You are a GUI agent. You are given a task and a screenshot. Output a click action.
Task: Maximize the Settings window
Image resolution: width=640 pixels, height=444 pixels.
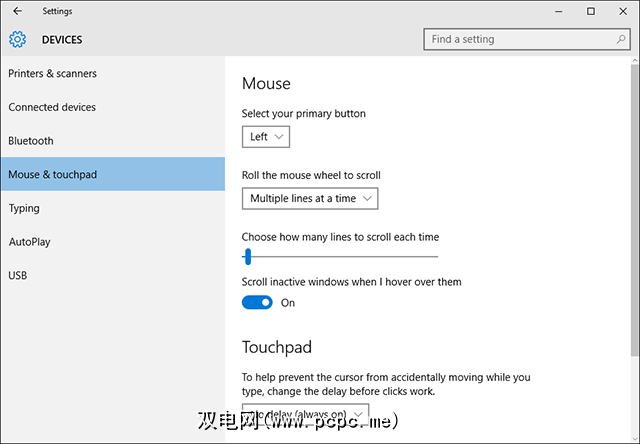click(591, 11)
